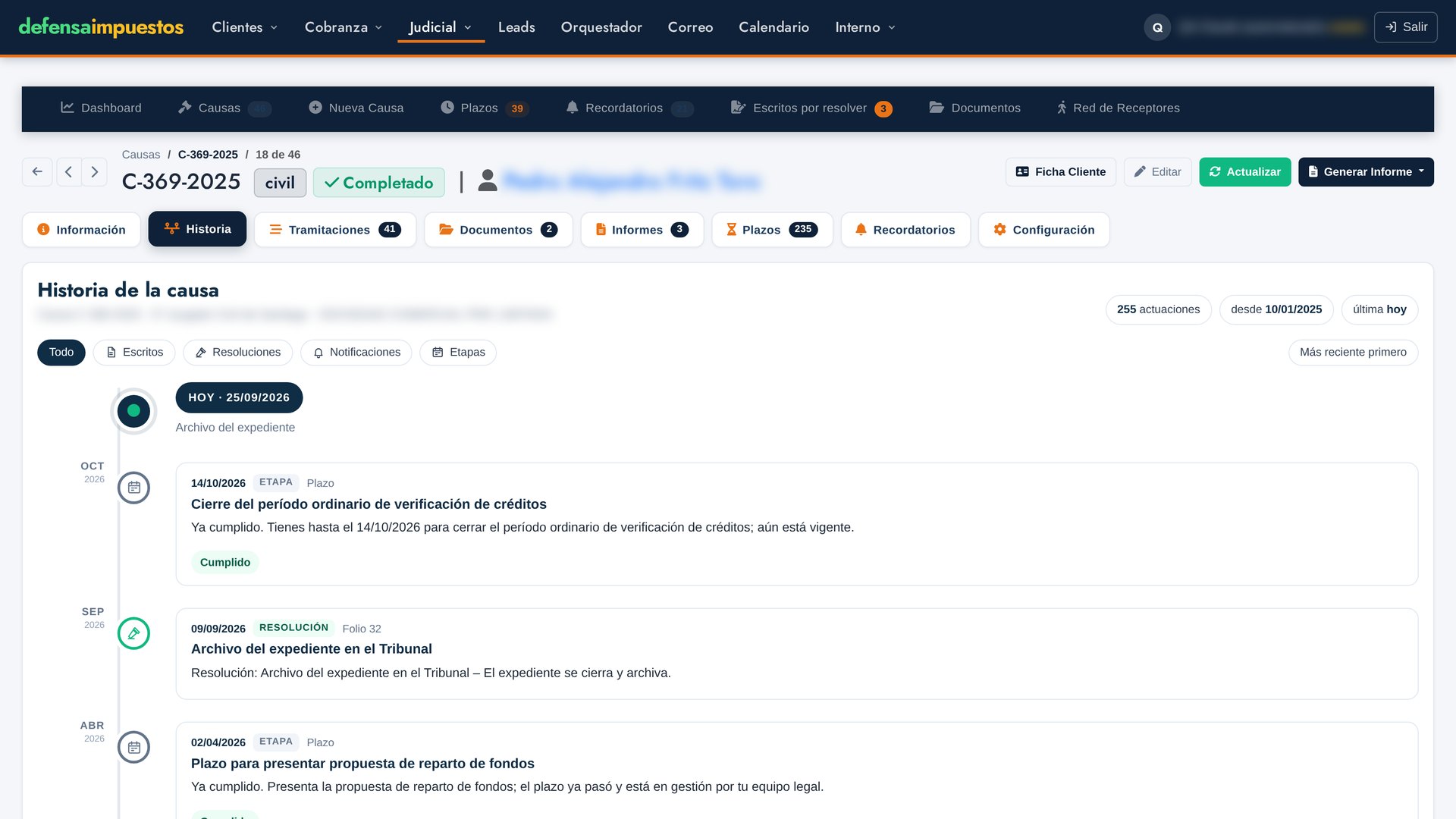This screenshot has height=819, width=1456.
Task: Switch to the Configuración tab
Action: tap(1043, 230)
